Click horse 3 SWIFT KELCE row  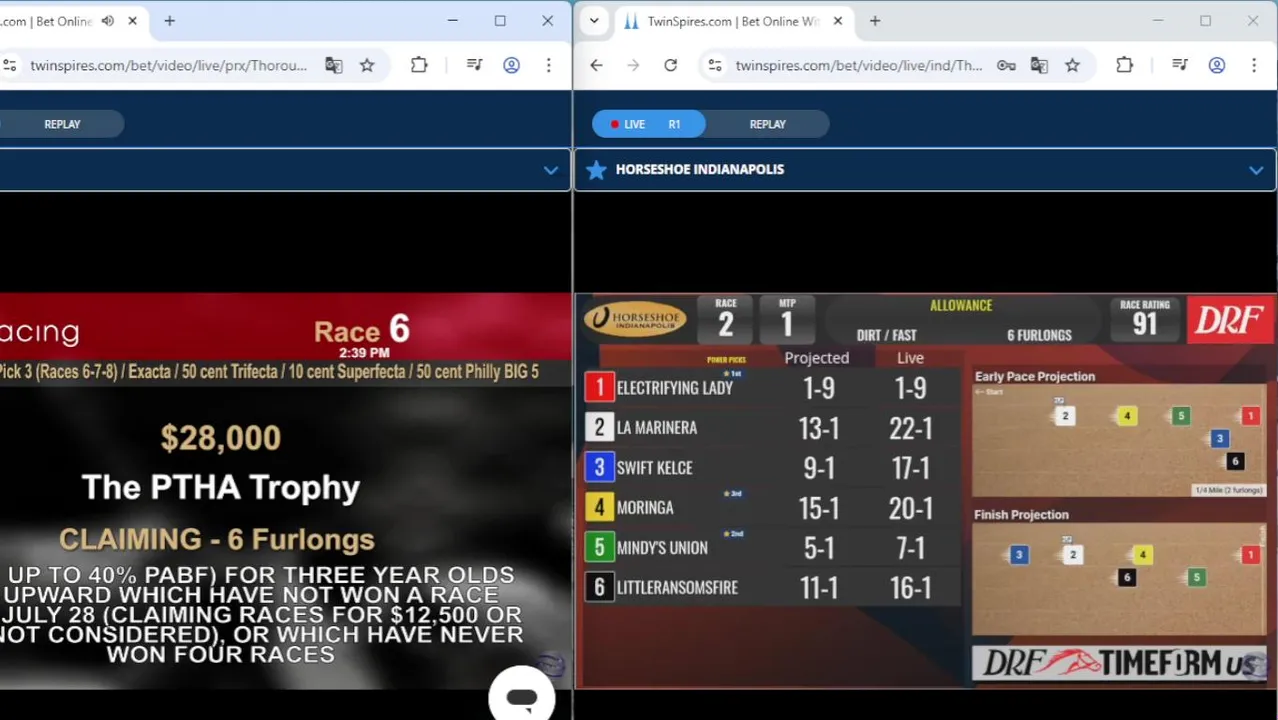point(771,468)
